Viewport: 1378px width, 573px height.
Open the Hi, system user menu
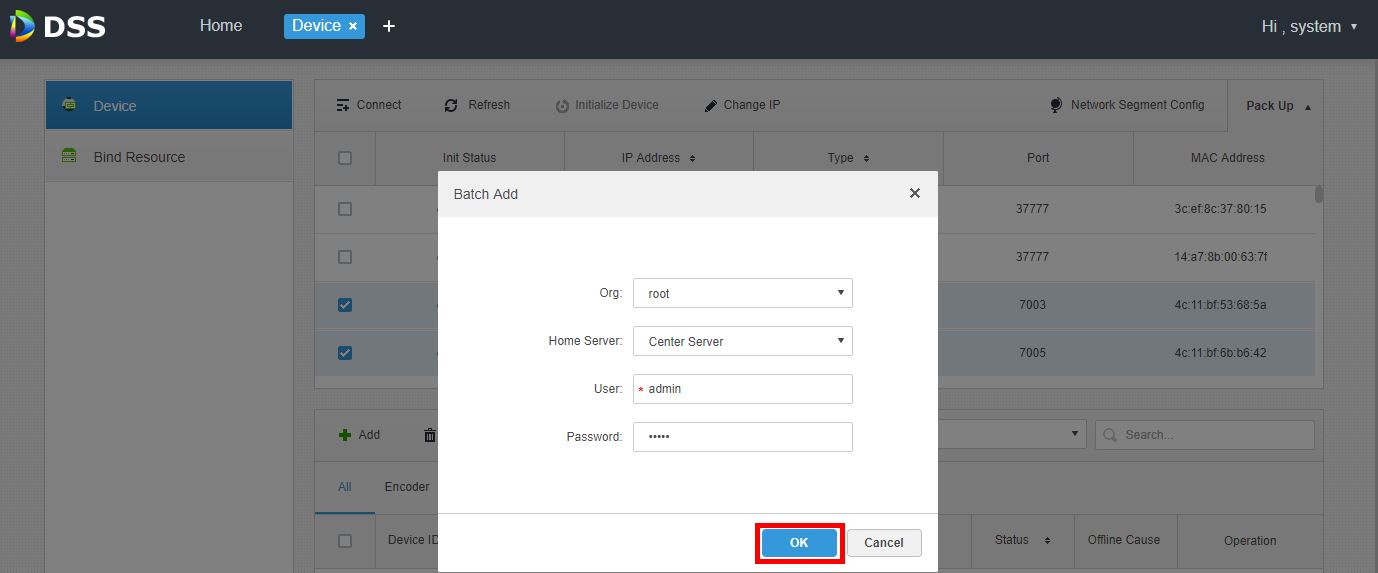(x=1309, y=27)
